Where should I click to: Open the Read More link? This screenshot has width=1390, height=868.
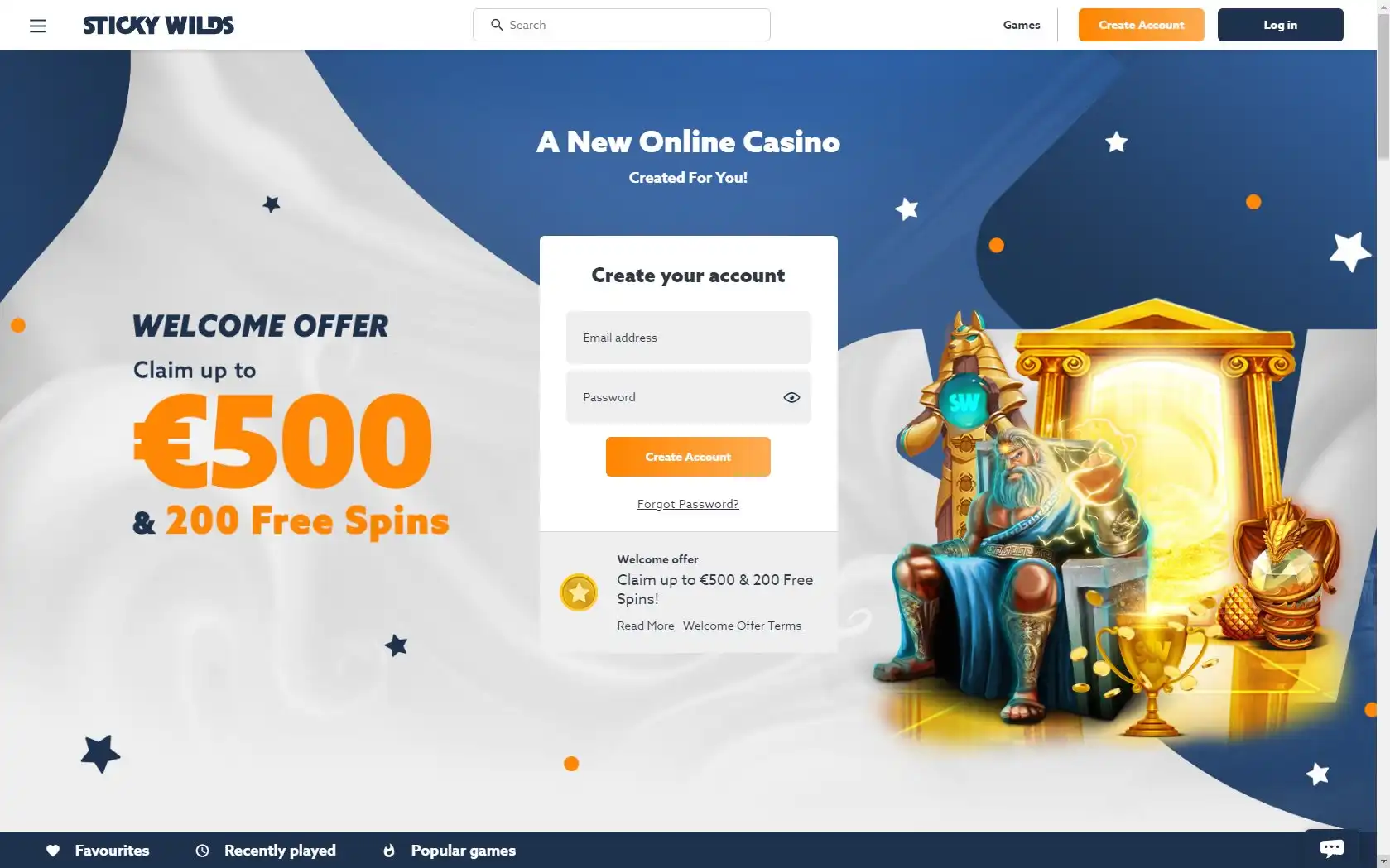646,626
